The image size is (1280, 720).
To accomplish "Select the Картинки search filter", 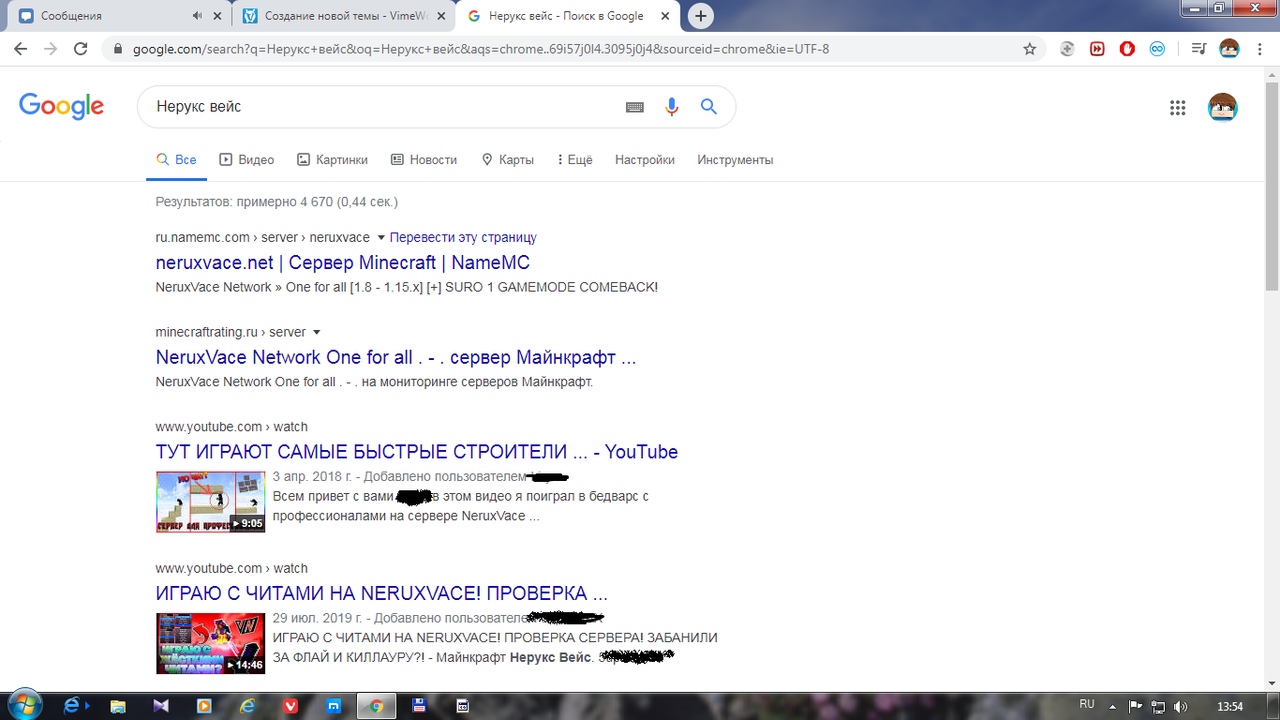I will (x=332, y=160).
